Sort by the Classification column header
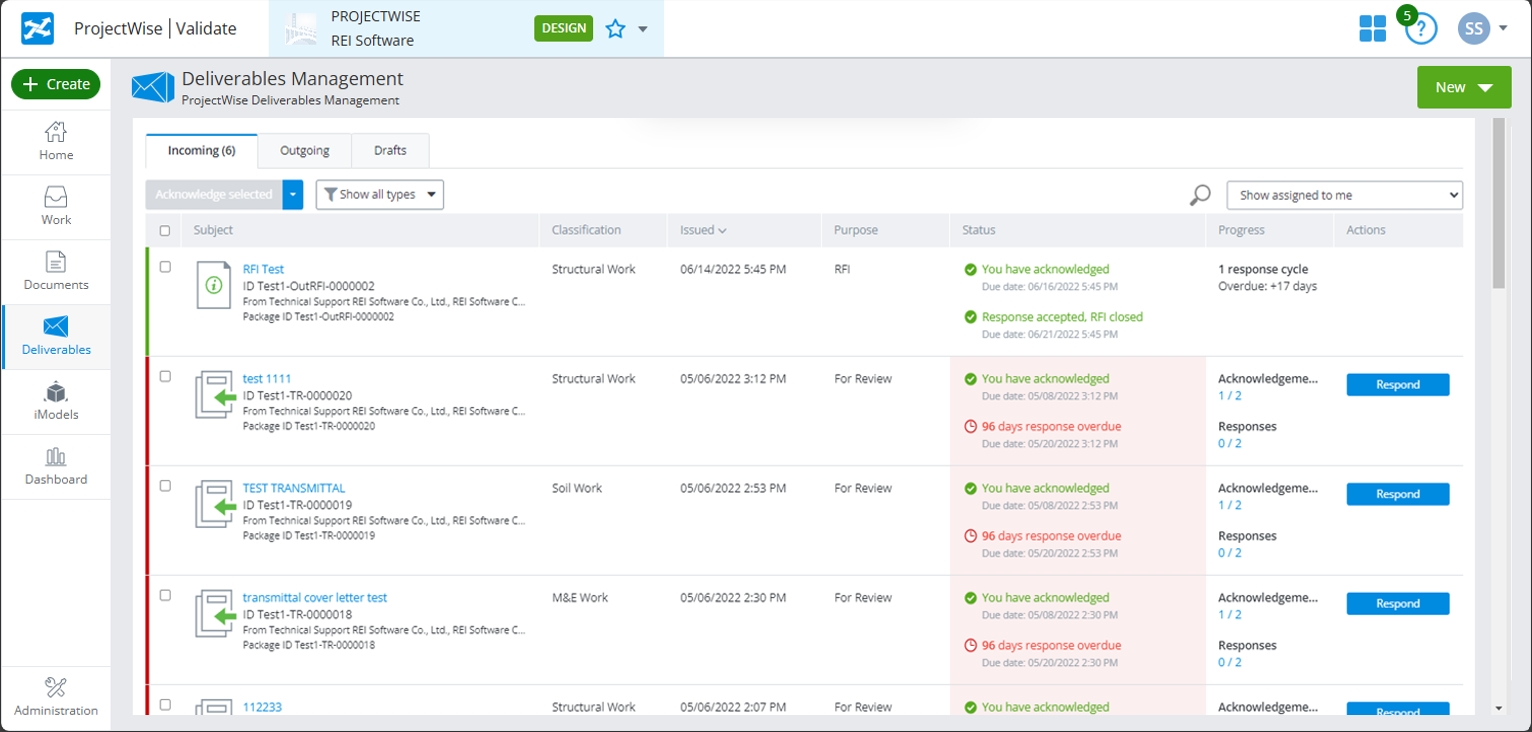 pyautogui.click(x=586, y=230)
